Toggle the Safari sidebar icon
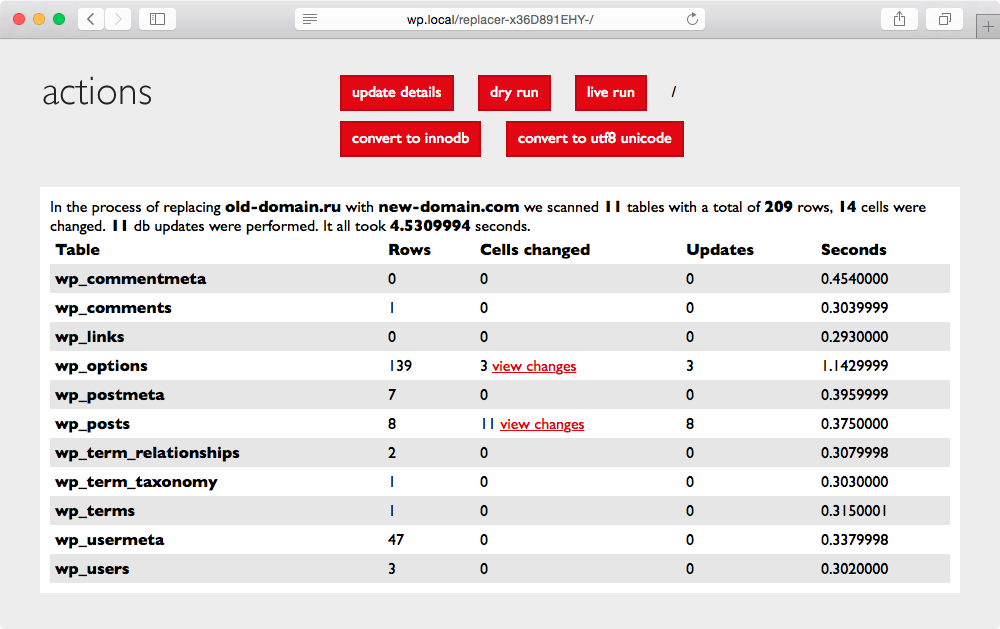1000x629 pixels. tap(157, 19)
